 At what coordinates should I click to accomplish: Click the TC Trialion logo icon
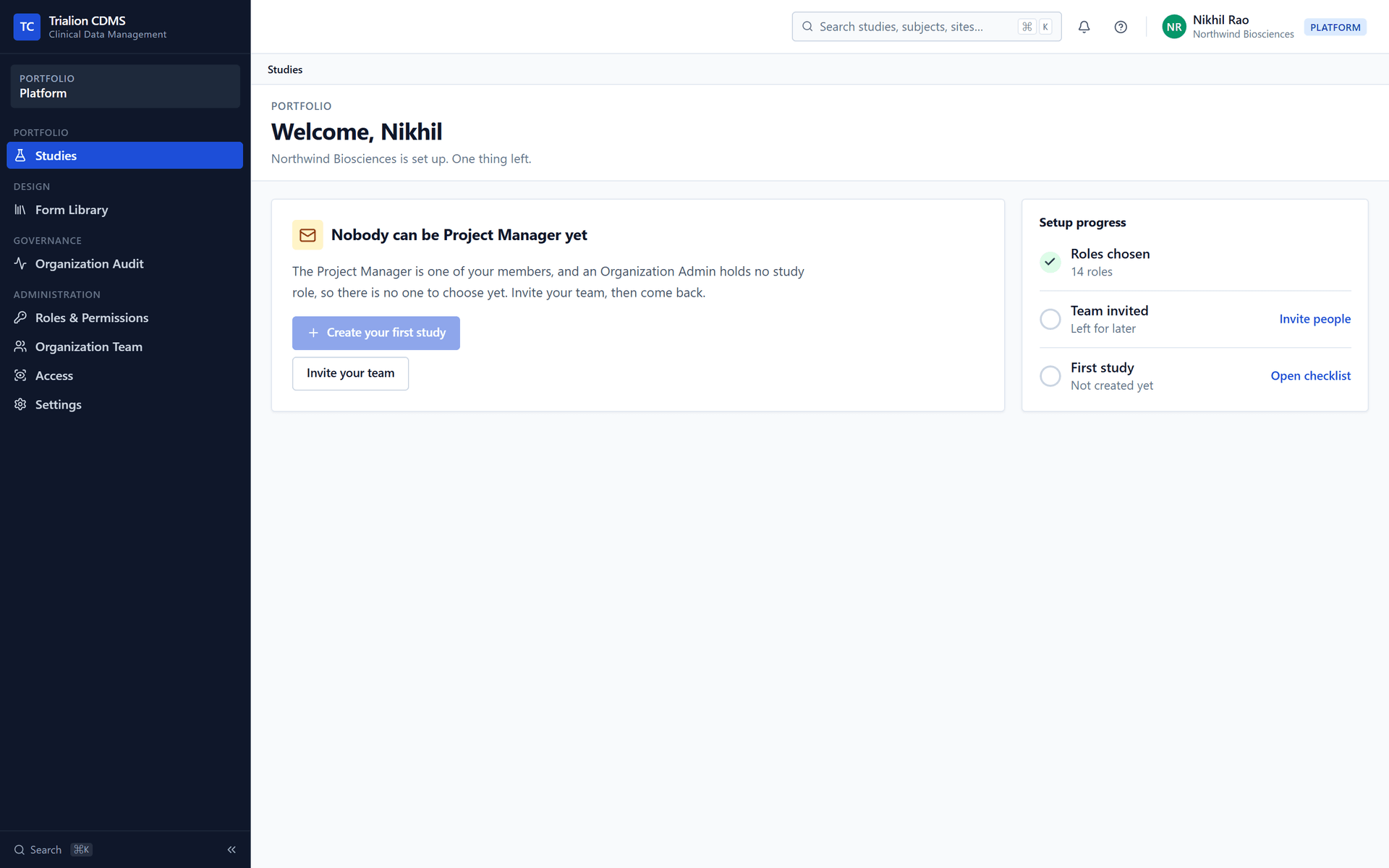click(27, 27)
